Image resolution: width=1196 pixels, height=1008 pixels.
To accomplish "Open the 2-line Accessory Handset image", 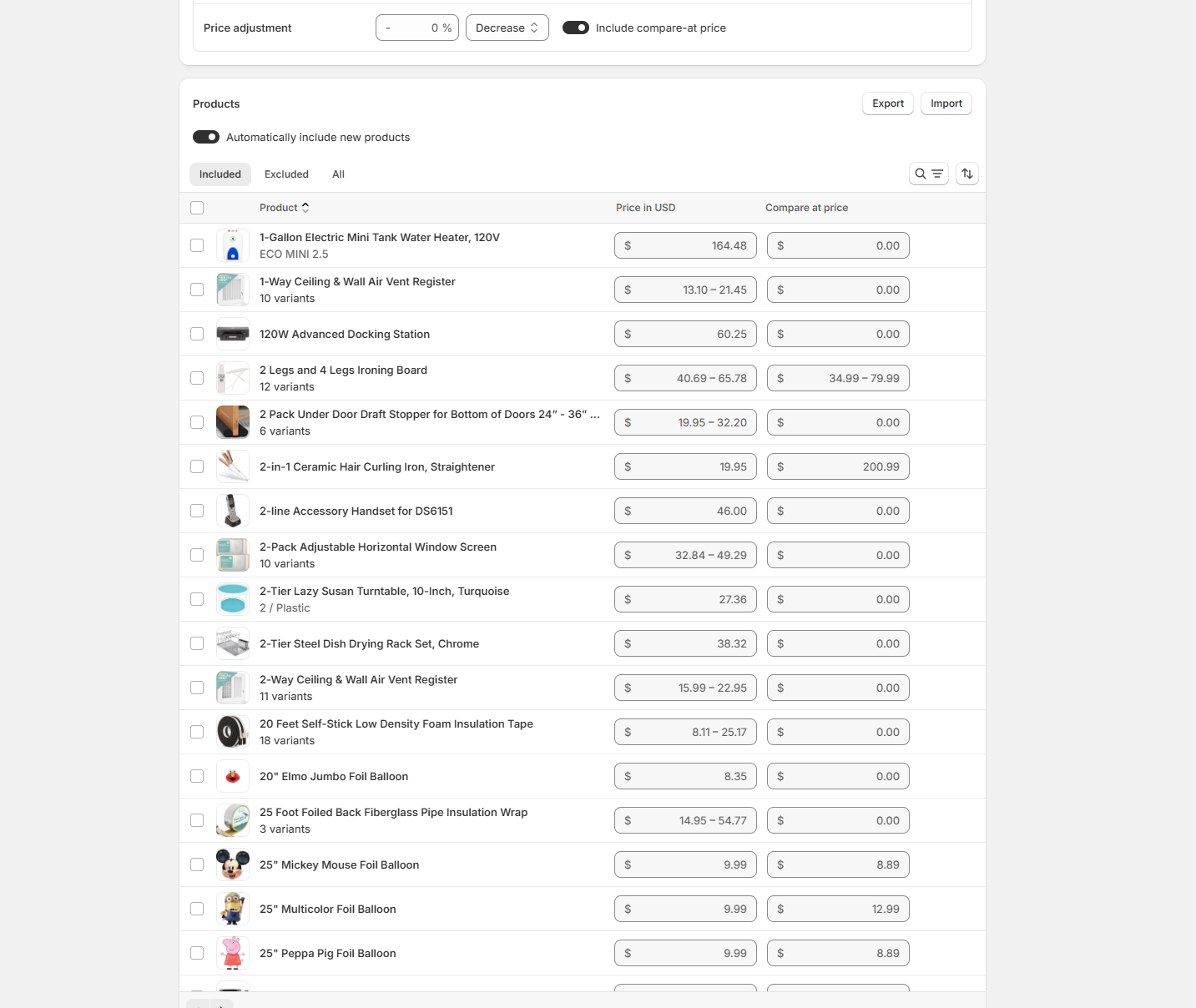I will (233, 511).
